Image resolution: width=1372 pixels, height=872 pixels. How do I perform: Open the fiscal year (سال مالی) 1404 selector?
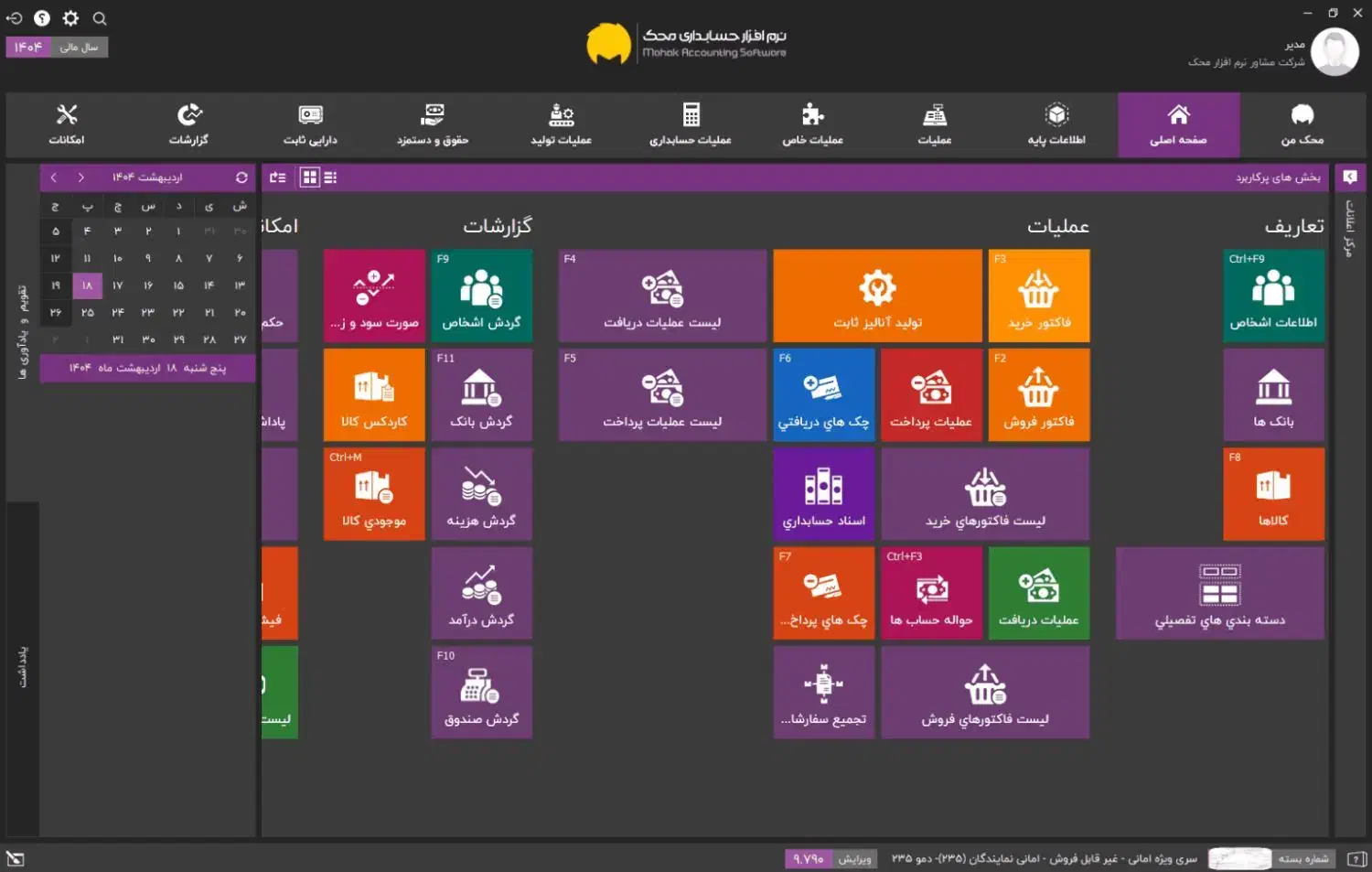[x=57, y=48]
